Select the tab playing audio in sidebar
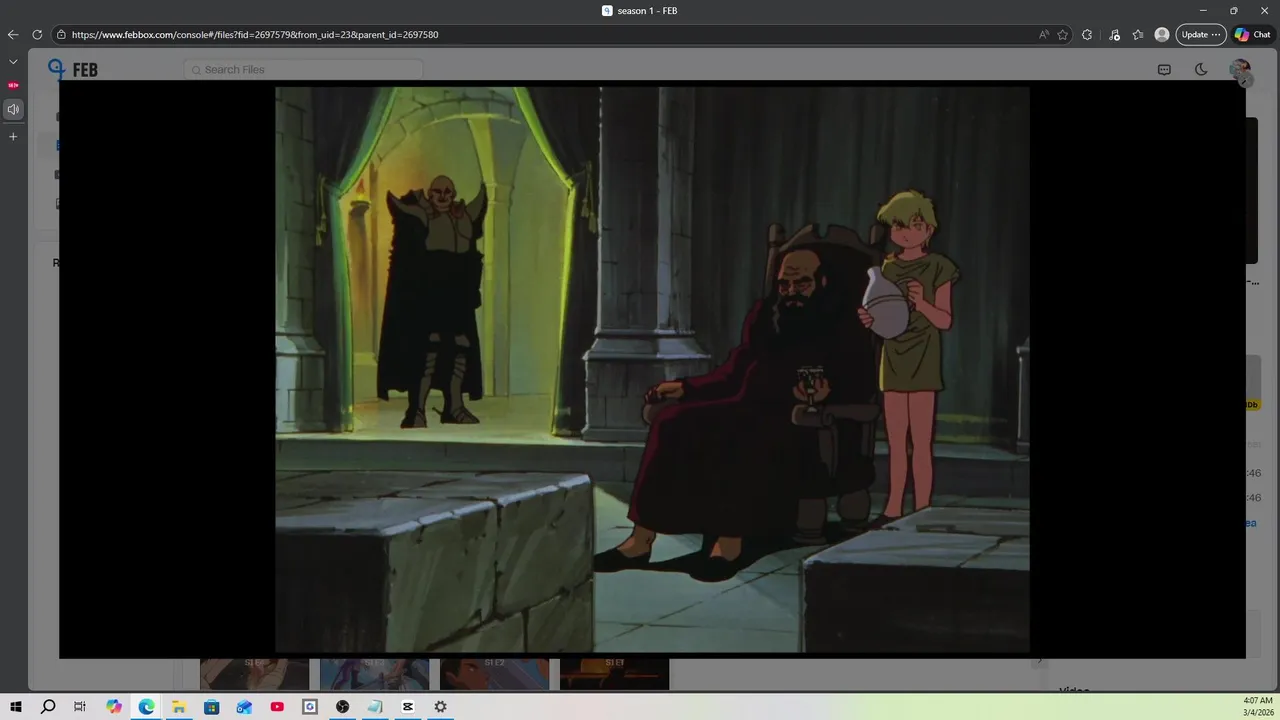 point(13,109)
